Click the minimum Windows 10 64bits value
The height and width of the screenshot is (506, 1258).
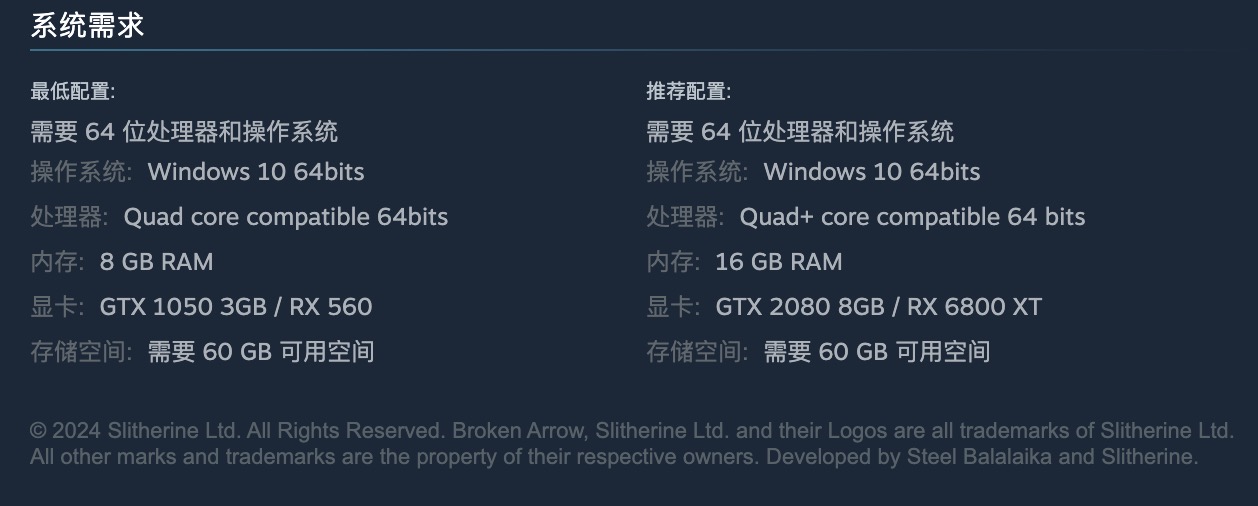click(256, 172)
